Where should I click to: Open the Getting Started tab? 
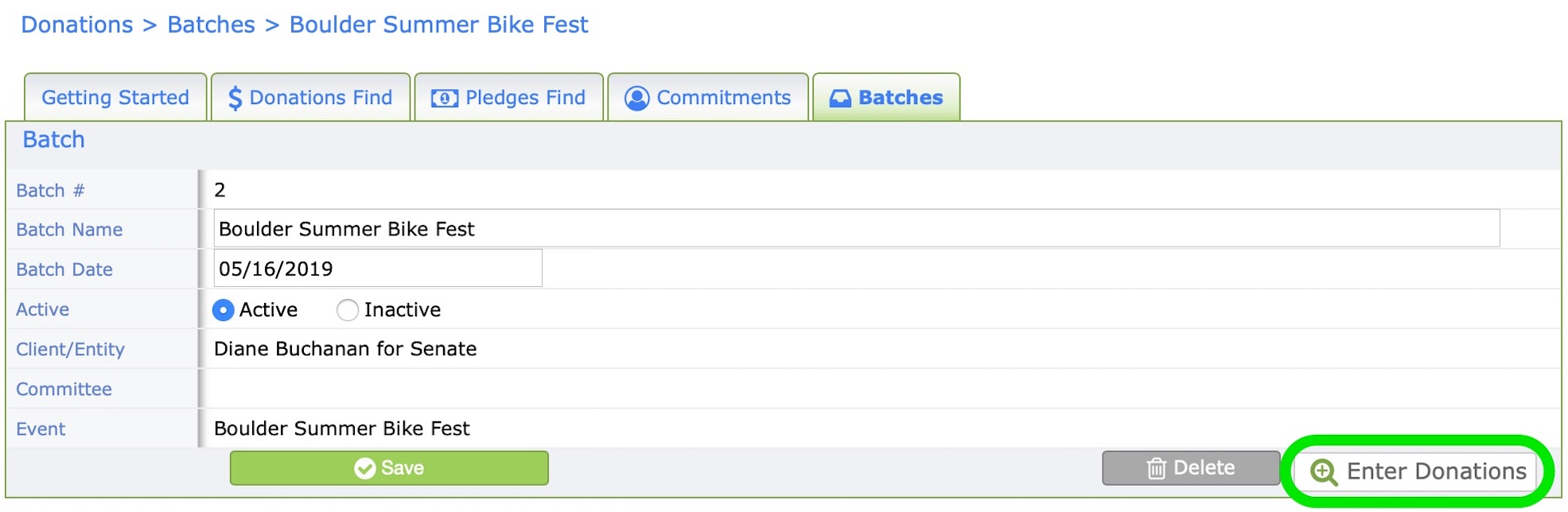(115, 97)
